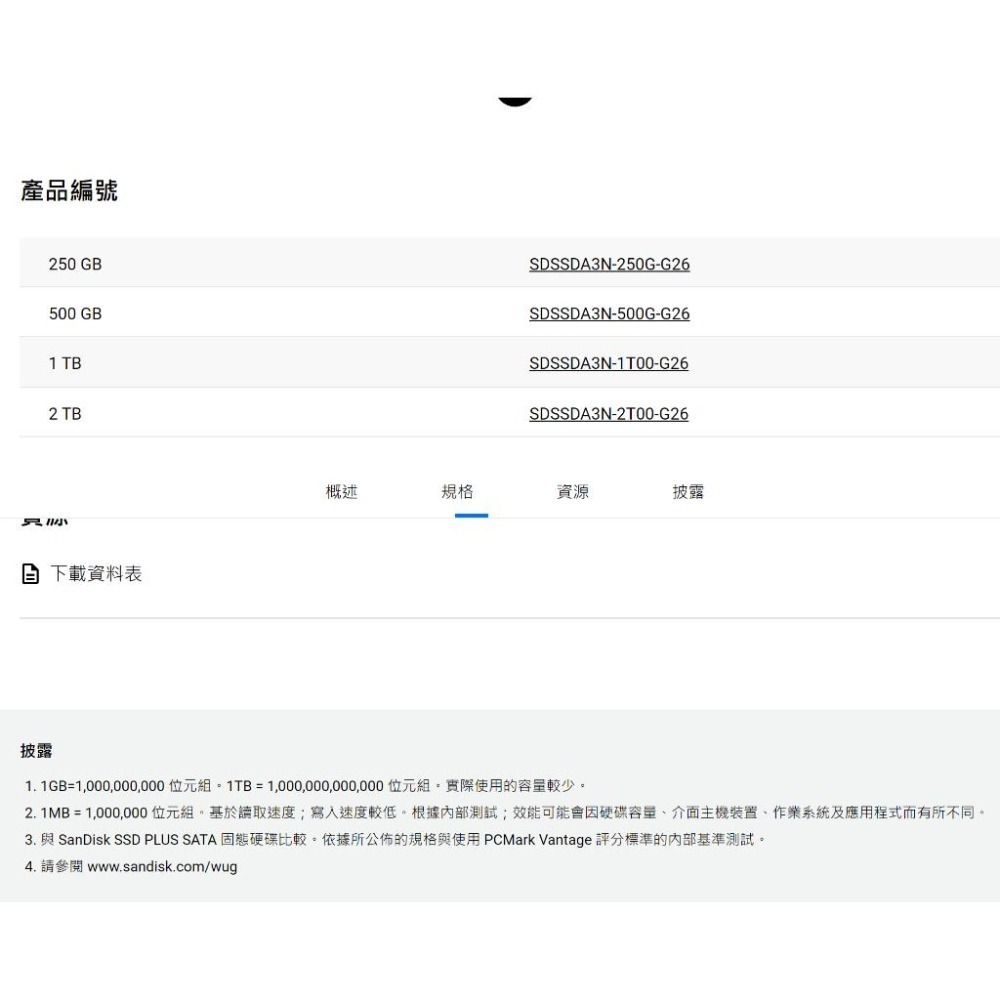
Task: Click the dark chevron at page top
Action: [515, 96]
